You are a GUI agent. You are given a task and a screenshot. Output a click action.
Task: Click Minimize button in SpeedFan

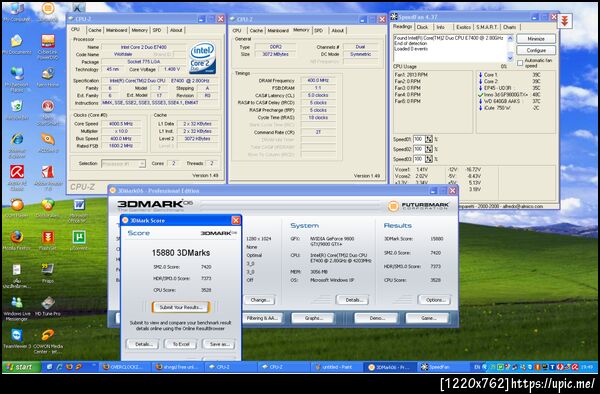point(536,39)
